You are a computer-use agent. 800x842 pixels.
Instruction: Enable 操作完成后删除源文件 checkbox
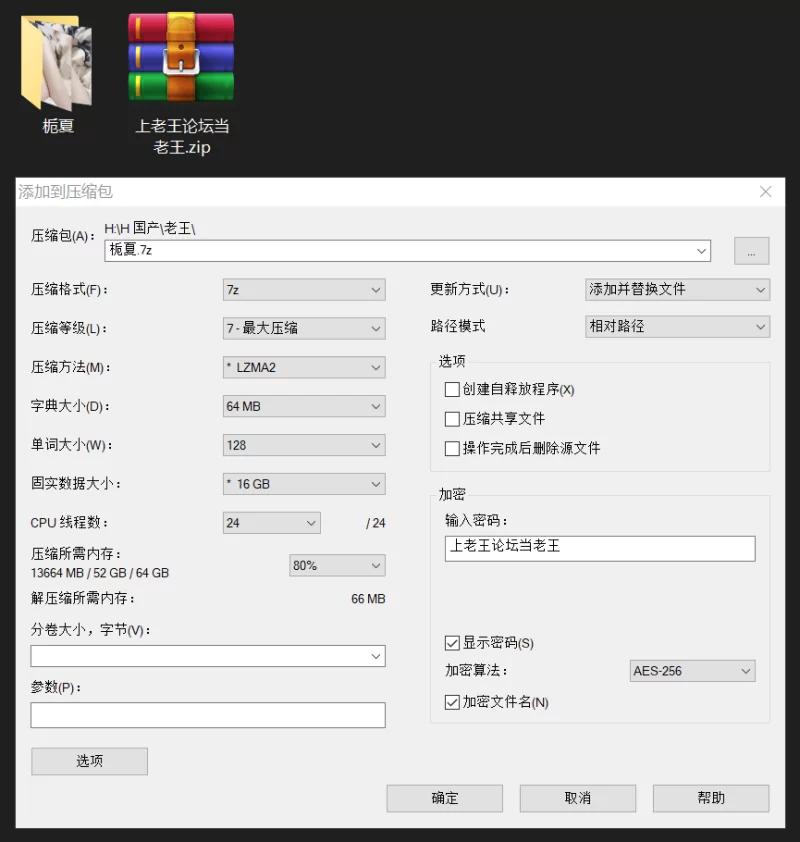point(452,448)
